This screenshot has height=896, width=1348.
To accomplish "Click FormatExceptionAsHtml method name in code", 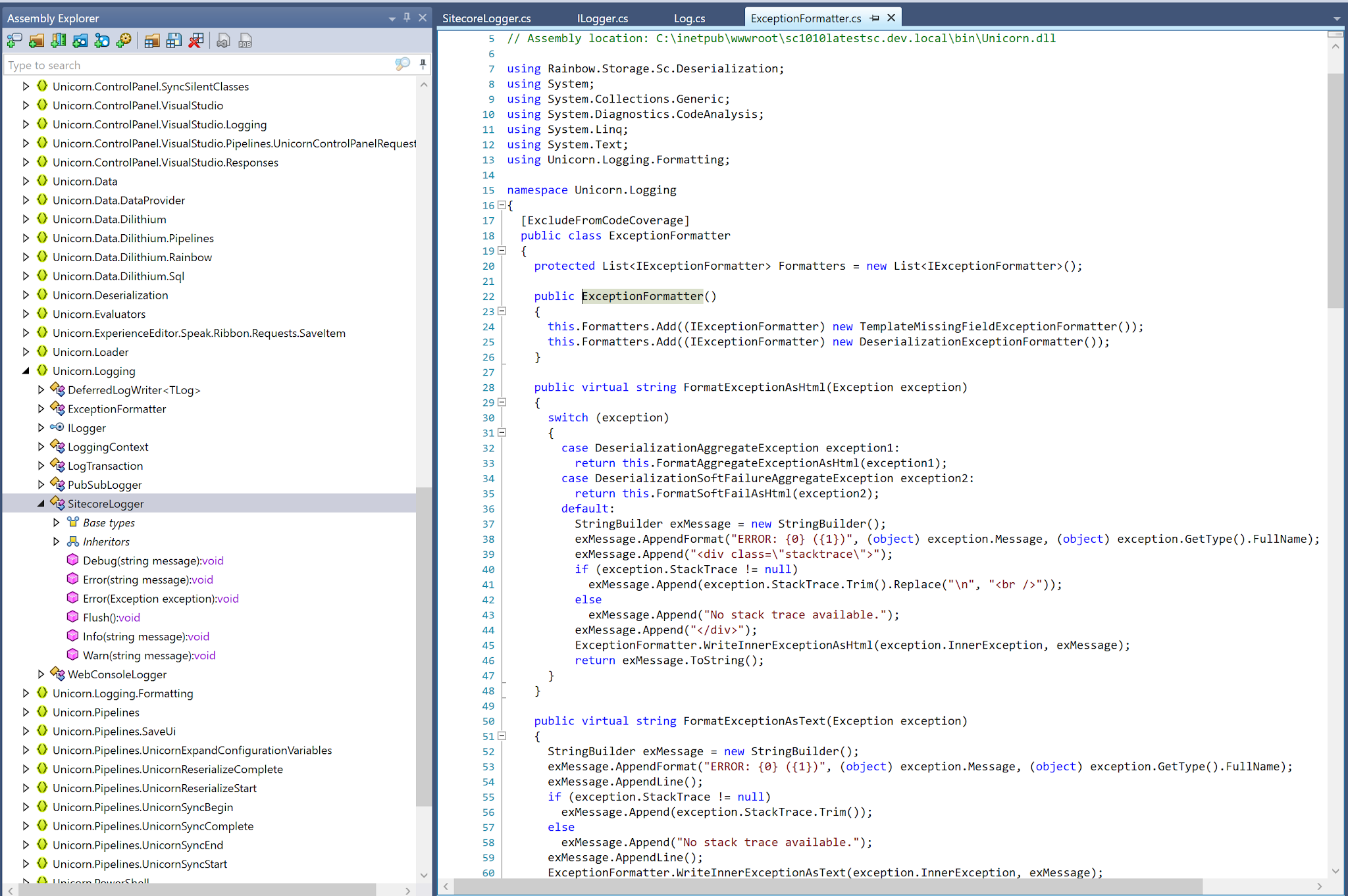I will coord(754,387).
